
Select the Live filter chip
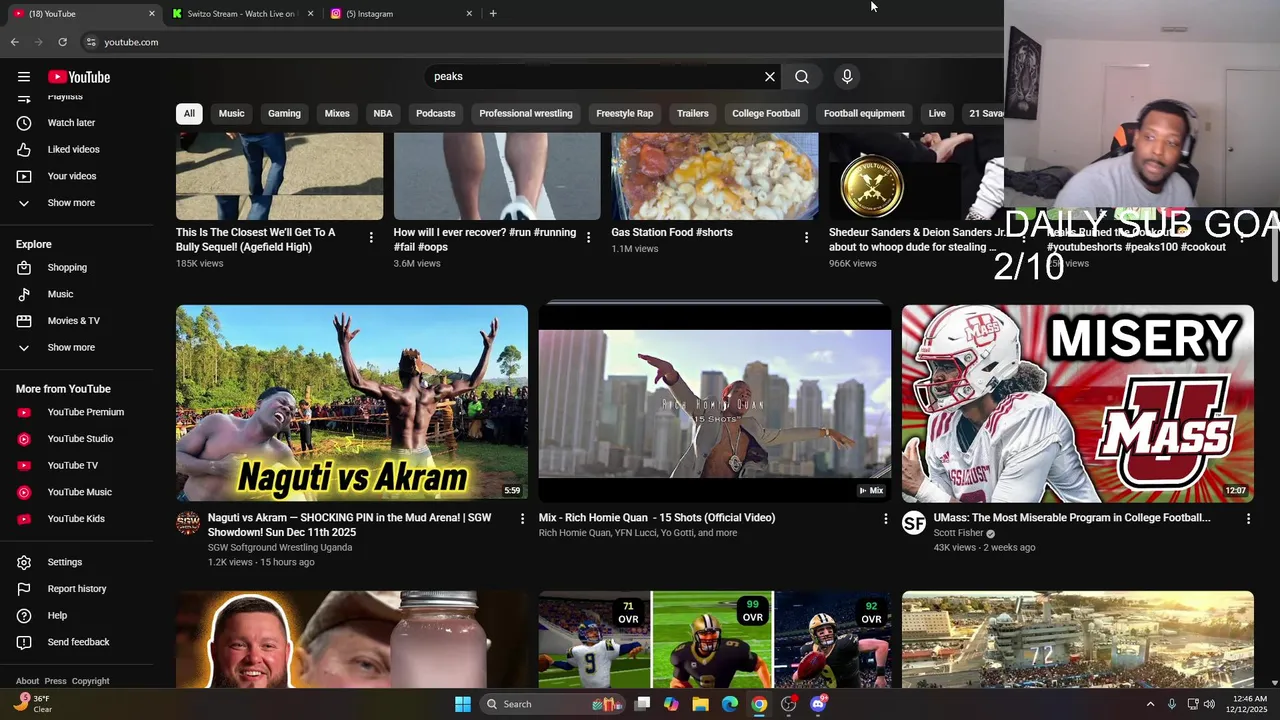tap(937, 113)
